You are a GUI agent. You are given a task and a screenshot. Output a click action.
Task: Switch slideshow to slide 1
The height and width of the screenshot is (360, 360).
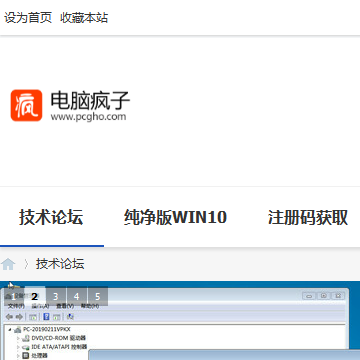[14, 296]
